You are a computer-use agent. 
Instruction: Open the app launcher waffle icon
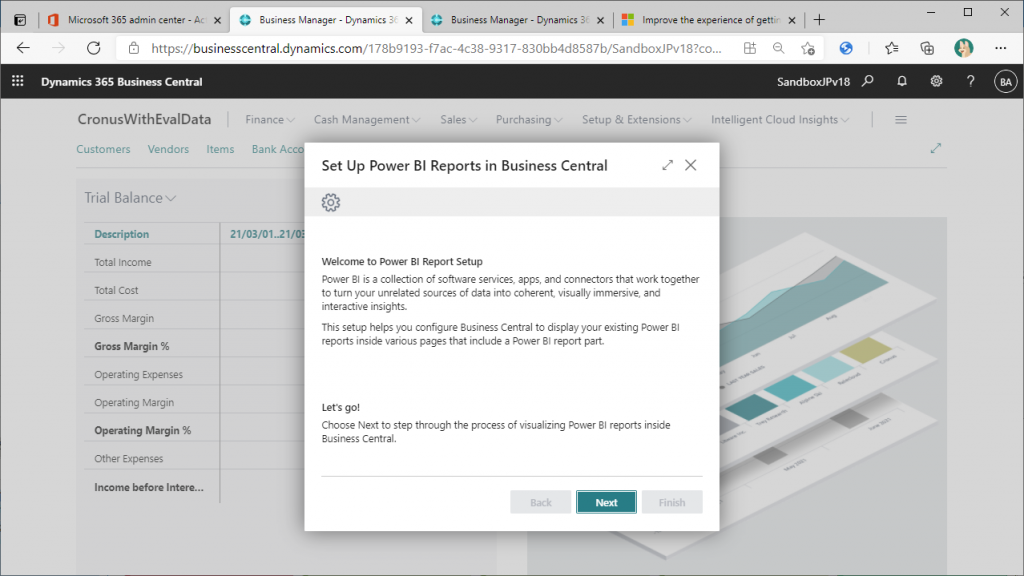18,81
